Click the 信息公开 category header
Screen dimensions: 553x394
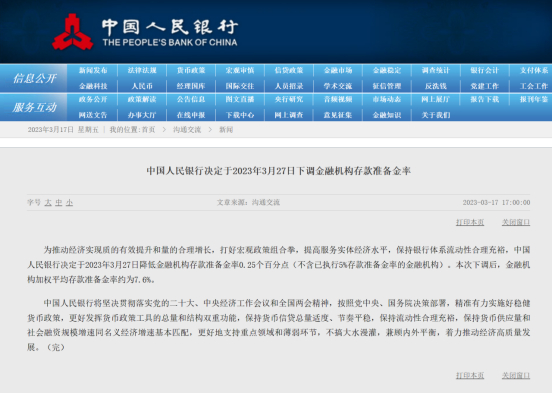(34, 78)
